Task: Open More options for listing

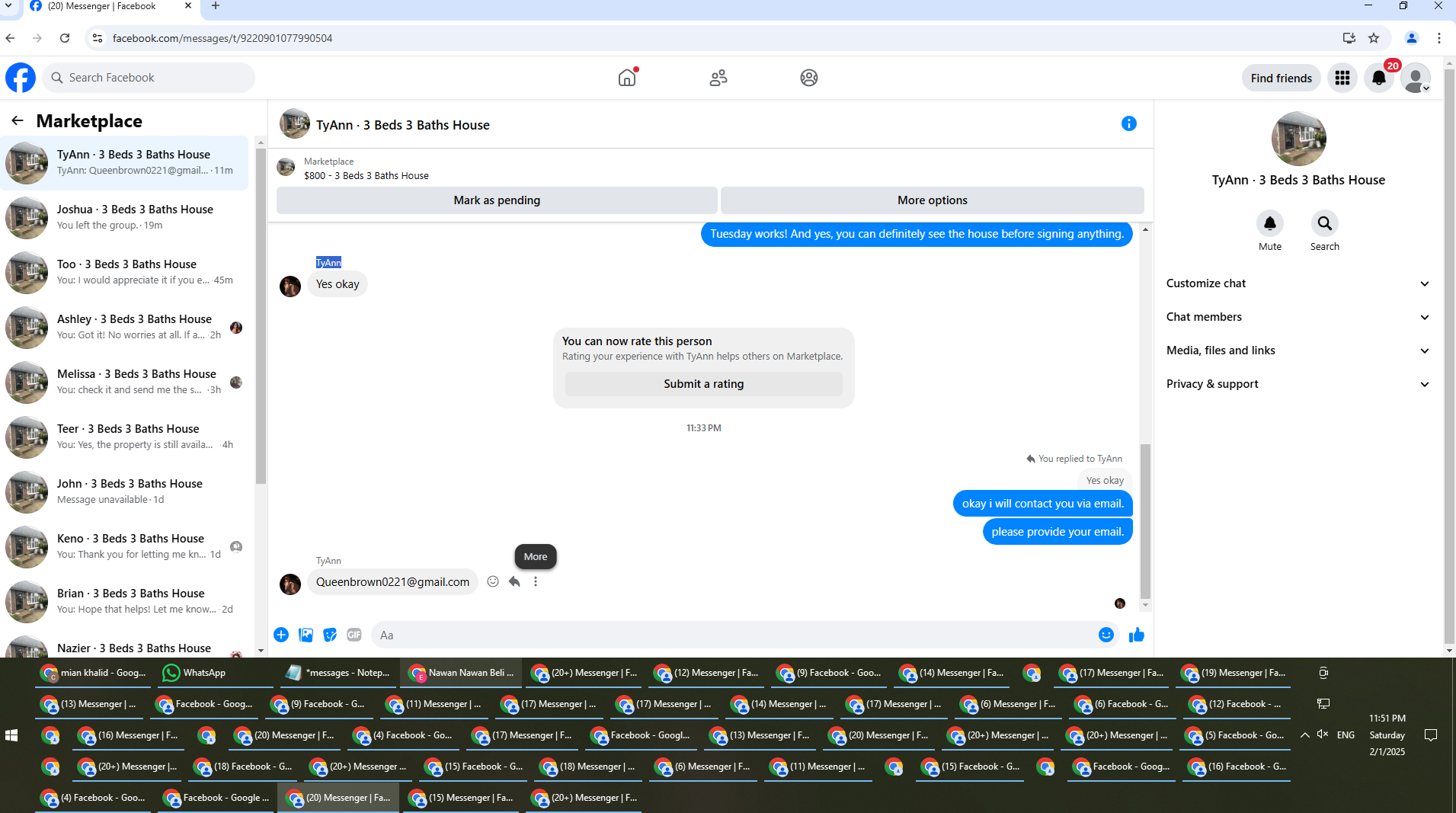Action: [933, 200]
